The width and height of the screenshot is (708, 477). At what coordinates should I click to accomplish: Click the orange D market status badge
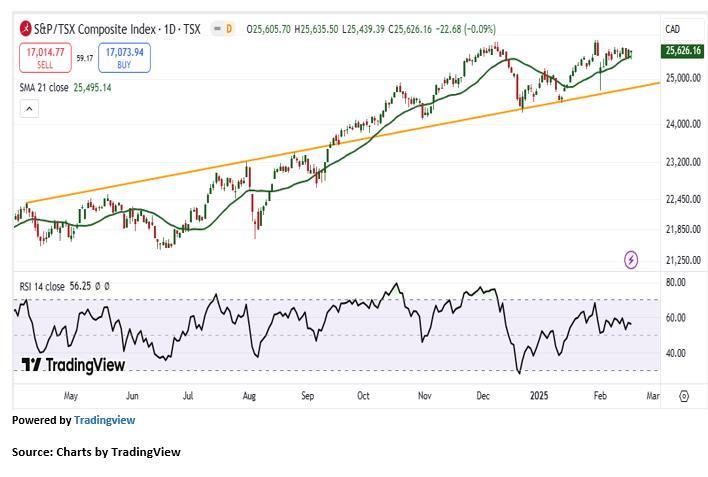tap(229, 29)
